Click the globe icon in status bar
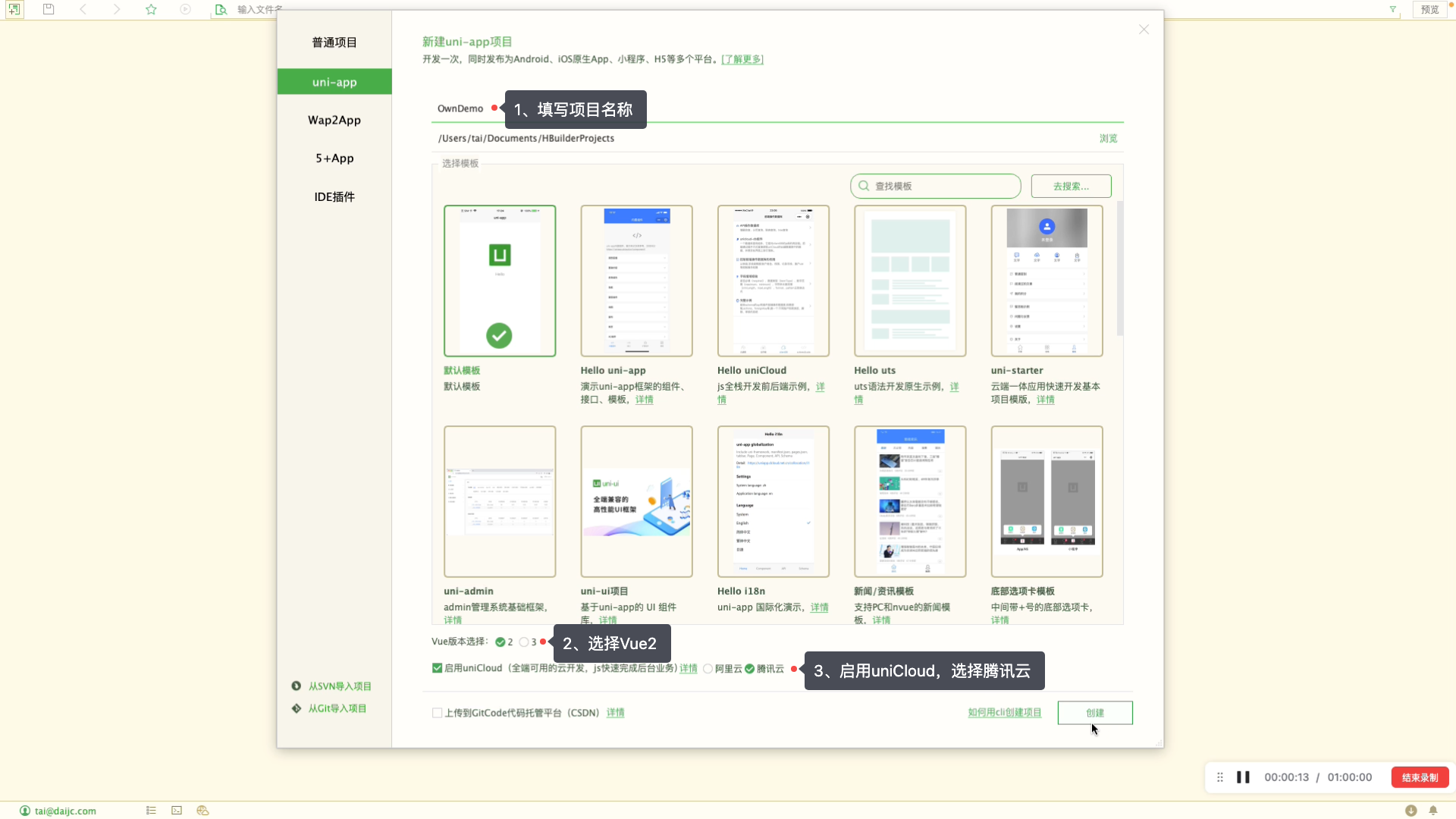The width and height of the screenshot is (1456, 819). [202, 811]
